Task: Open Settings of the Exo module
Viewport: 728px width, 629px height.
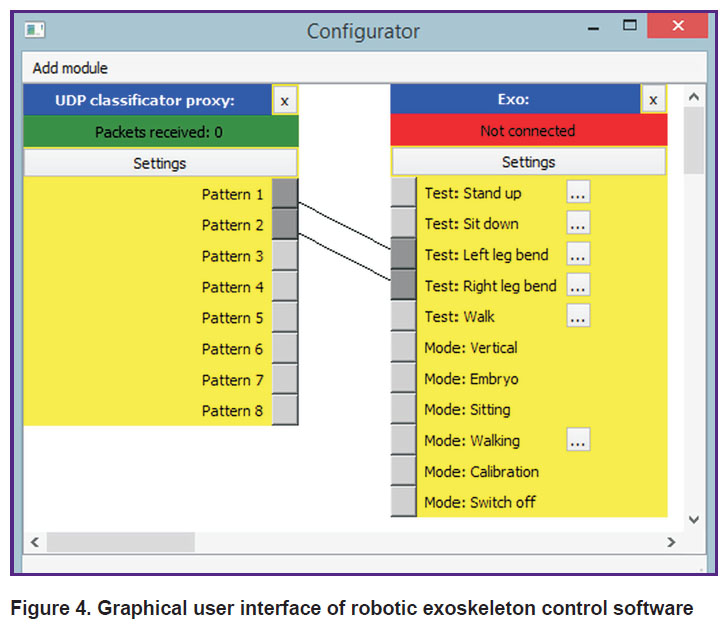Action: coord(529,162)
